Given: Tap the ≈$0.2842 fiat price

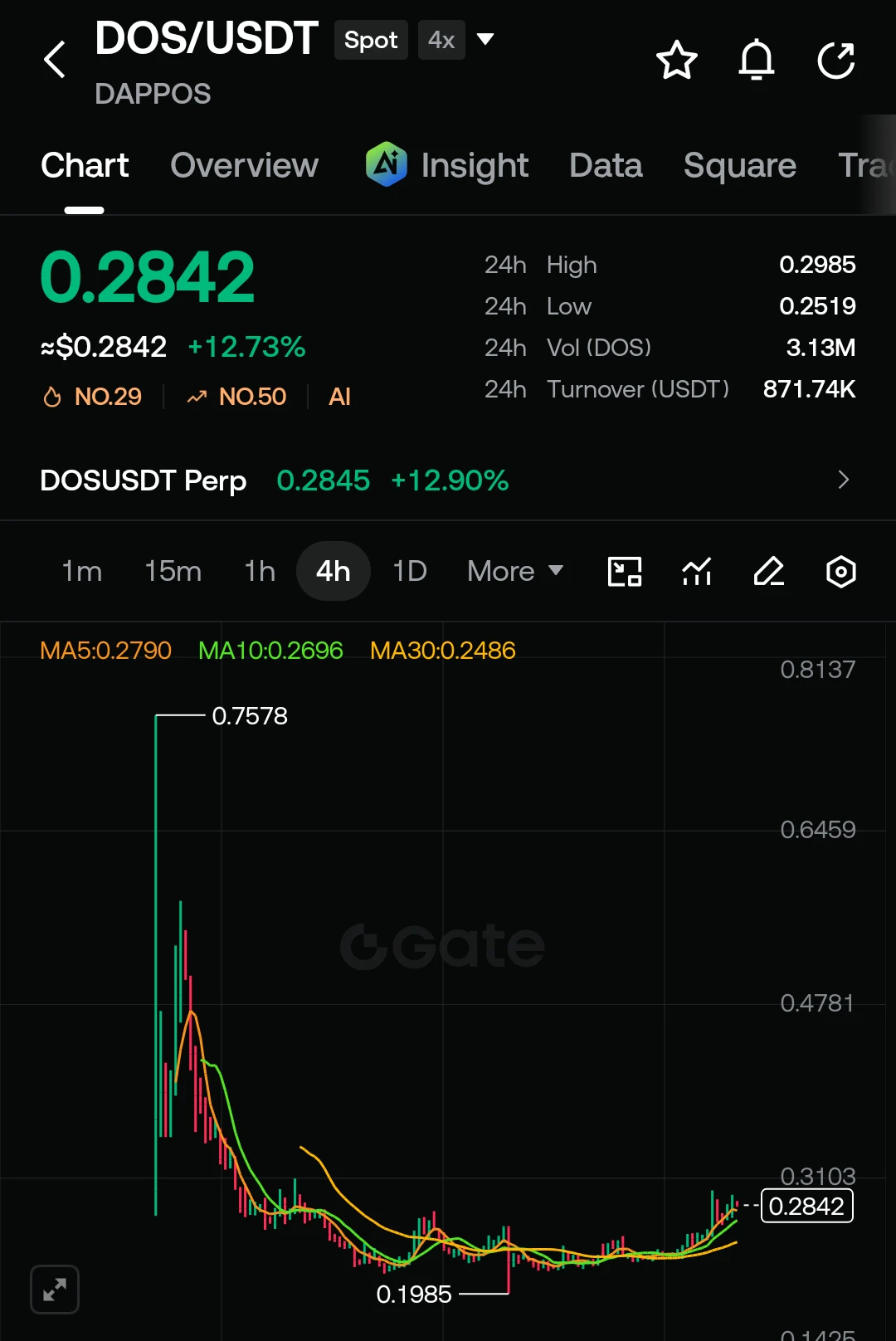Looking at the screenshot, I should pos(104,346).
